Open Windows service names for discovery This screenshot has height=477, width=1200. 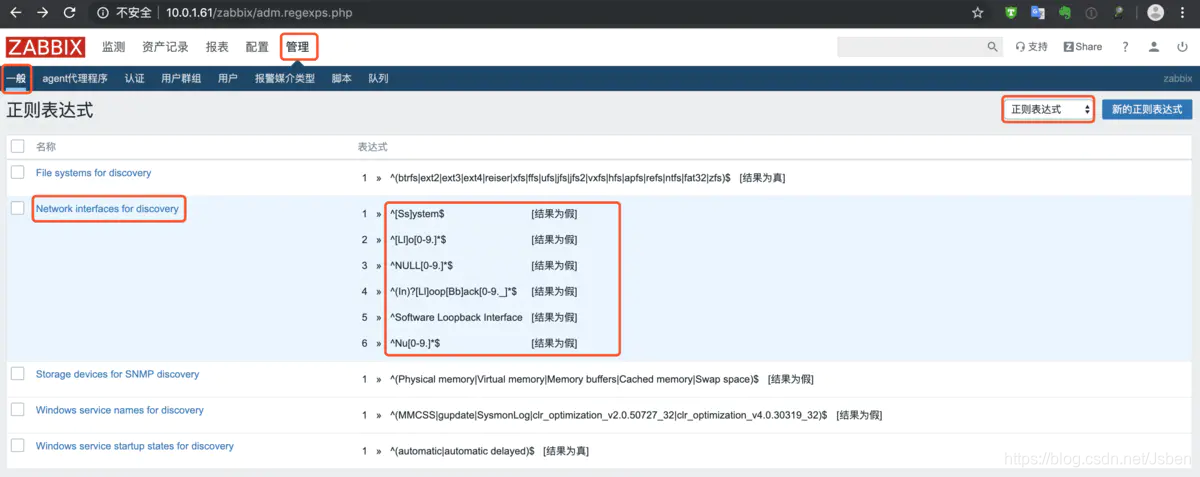[120, 410]
